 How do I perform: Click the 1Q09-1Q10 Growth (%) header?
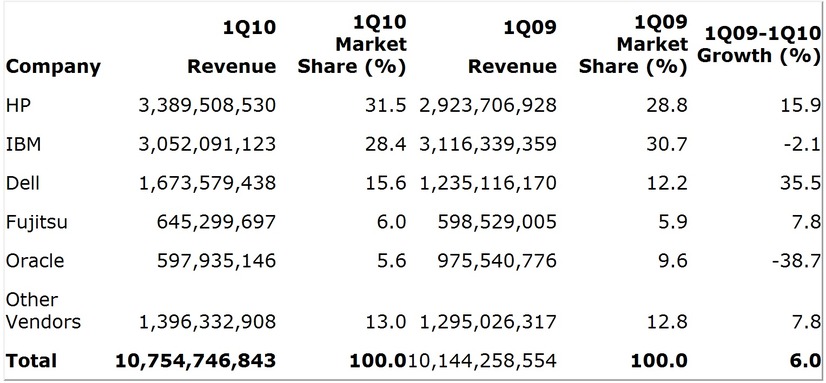tap(758, 44)
